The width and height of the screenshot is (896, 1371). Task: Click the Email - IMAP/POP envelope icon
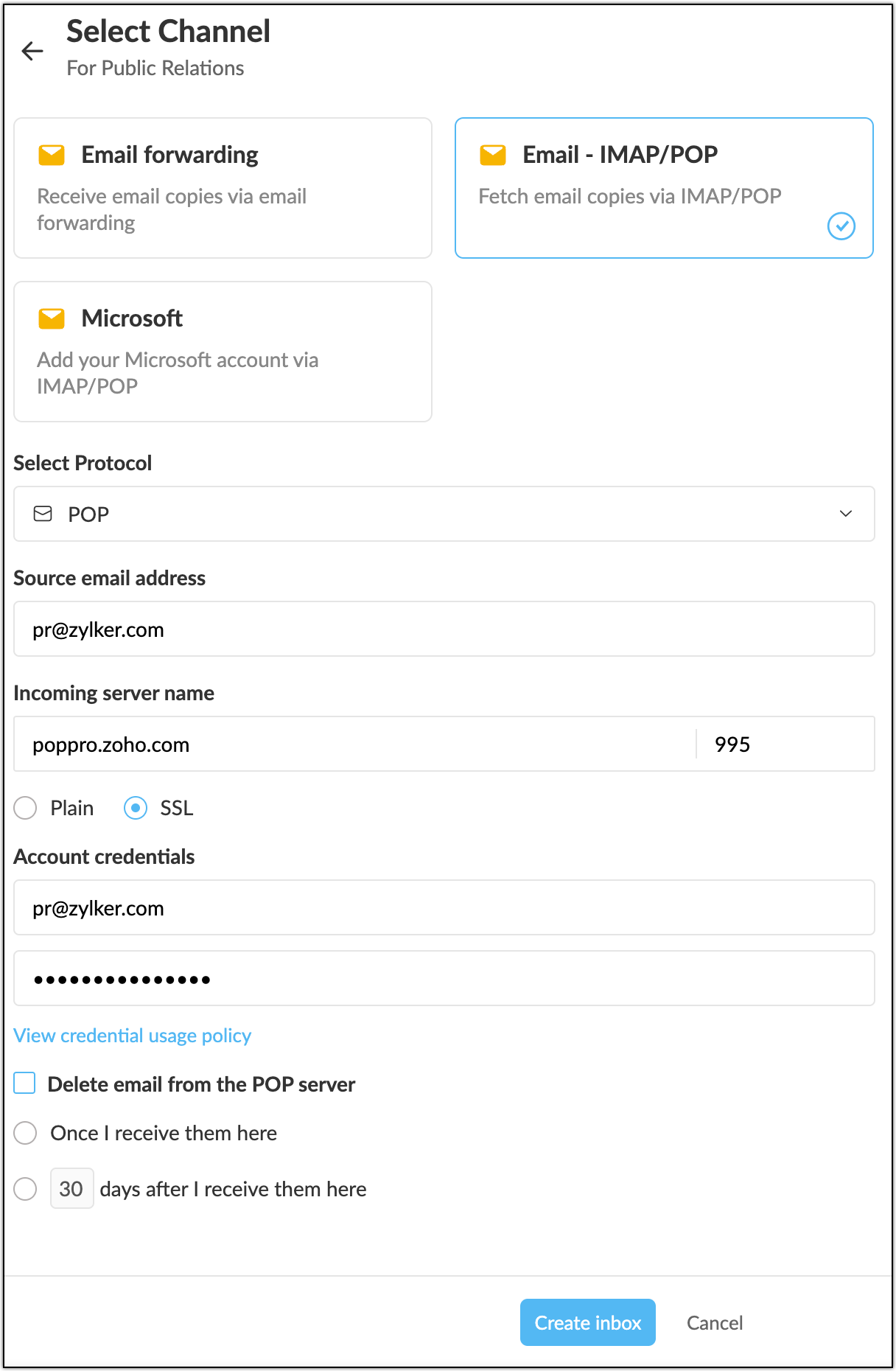493,156
